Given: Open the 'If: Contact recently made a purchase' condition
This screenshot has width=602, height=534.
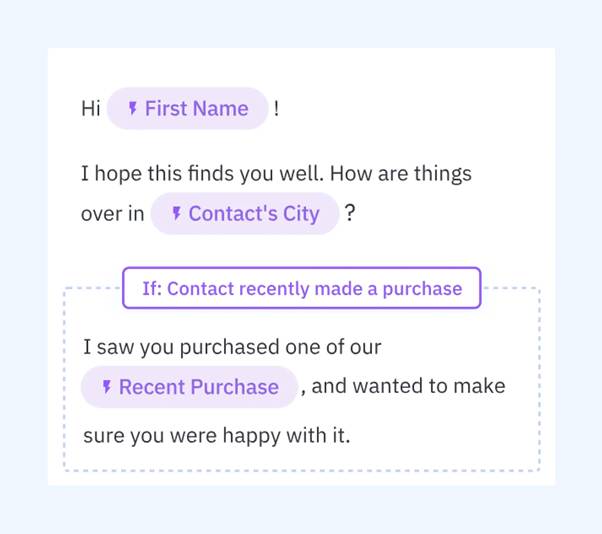Looking at the screenshot, I should click(x=301, y=288).
